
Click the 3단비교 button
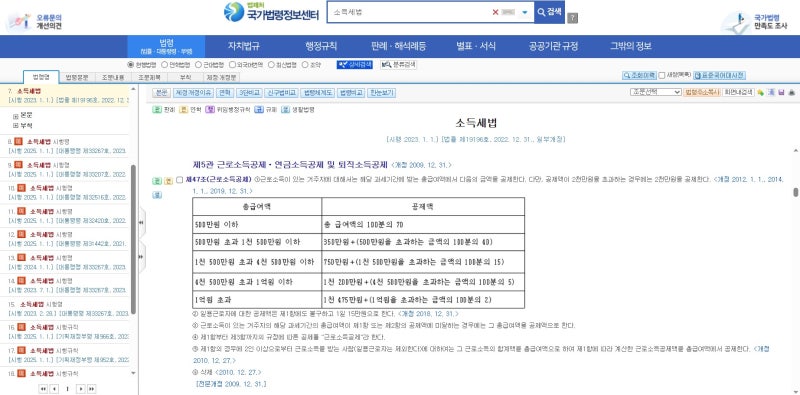tap(249, 93)
